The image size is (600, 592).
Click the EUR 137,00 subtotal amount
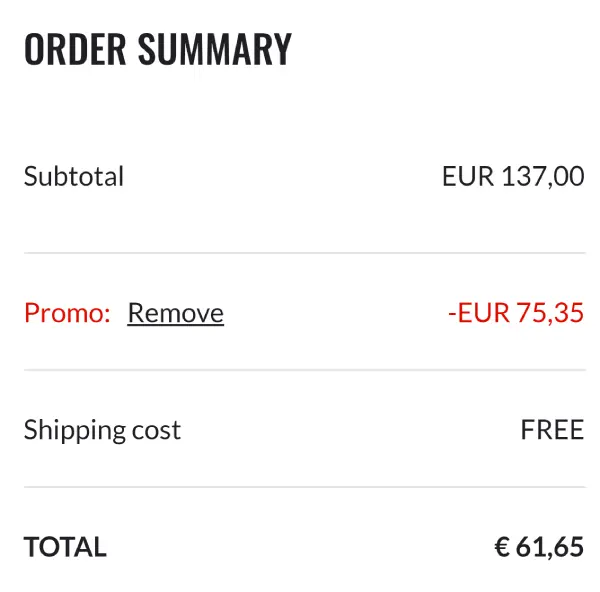pos(513,176)
